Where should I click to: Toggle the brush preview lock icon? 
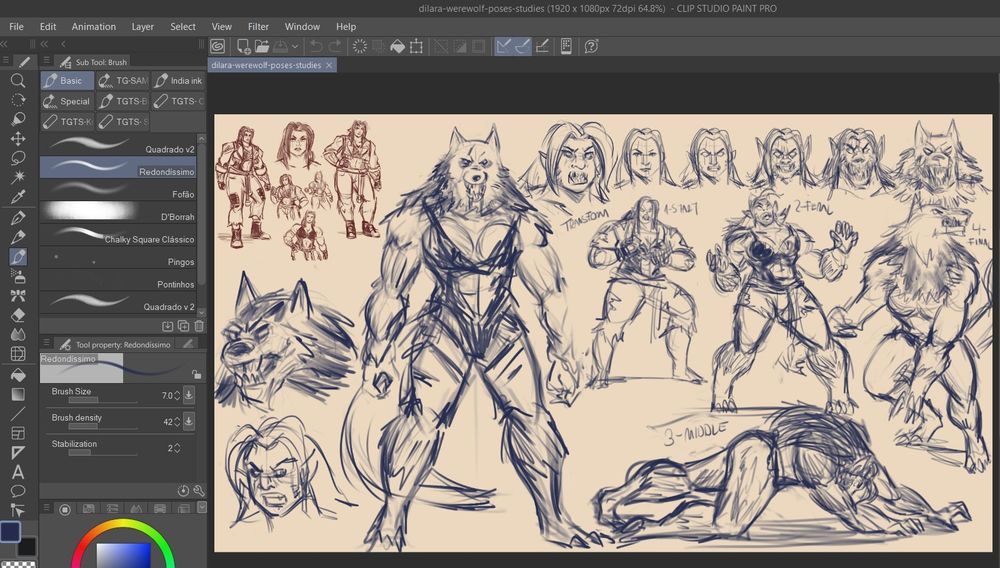click(196, 374)
